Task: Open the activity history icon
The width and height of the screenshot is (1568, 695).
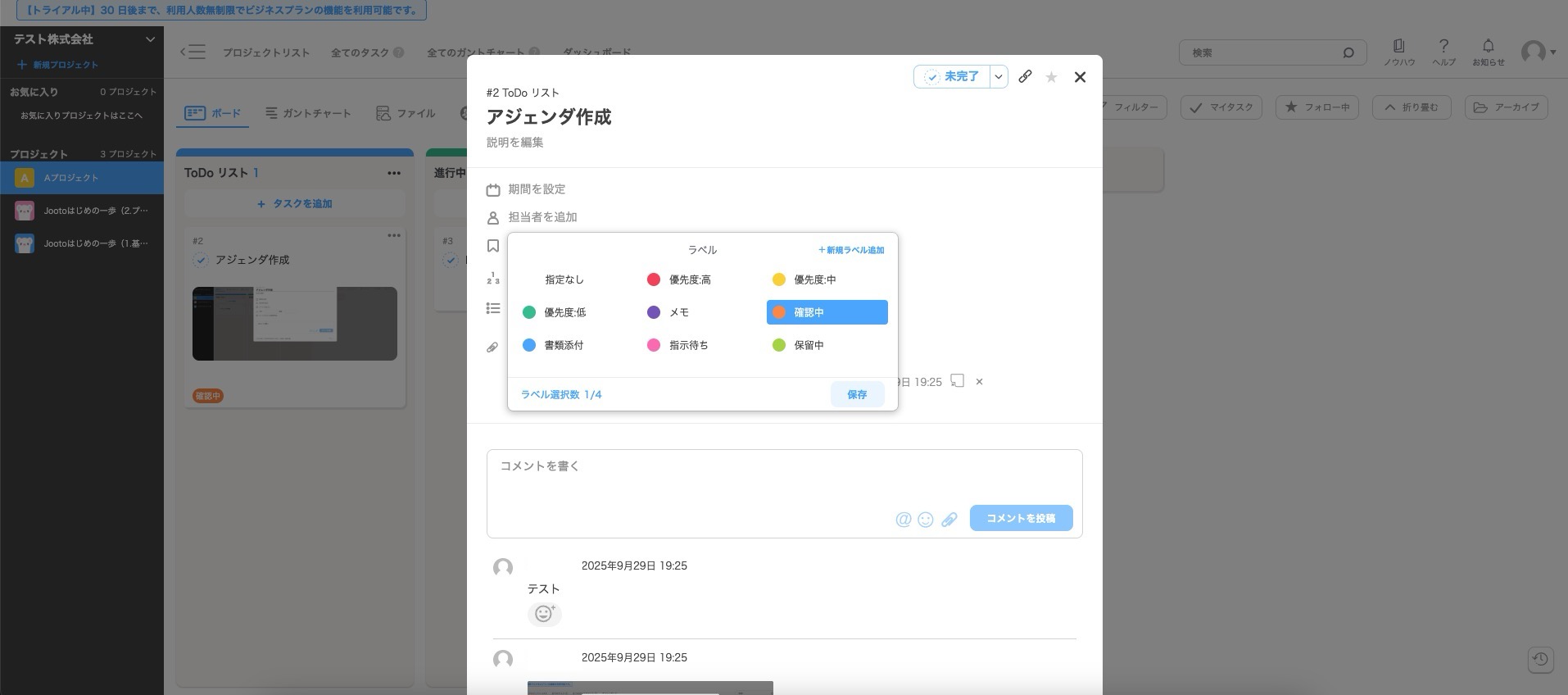Action: (x=1540, y=659)
